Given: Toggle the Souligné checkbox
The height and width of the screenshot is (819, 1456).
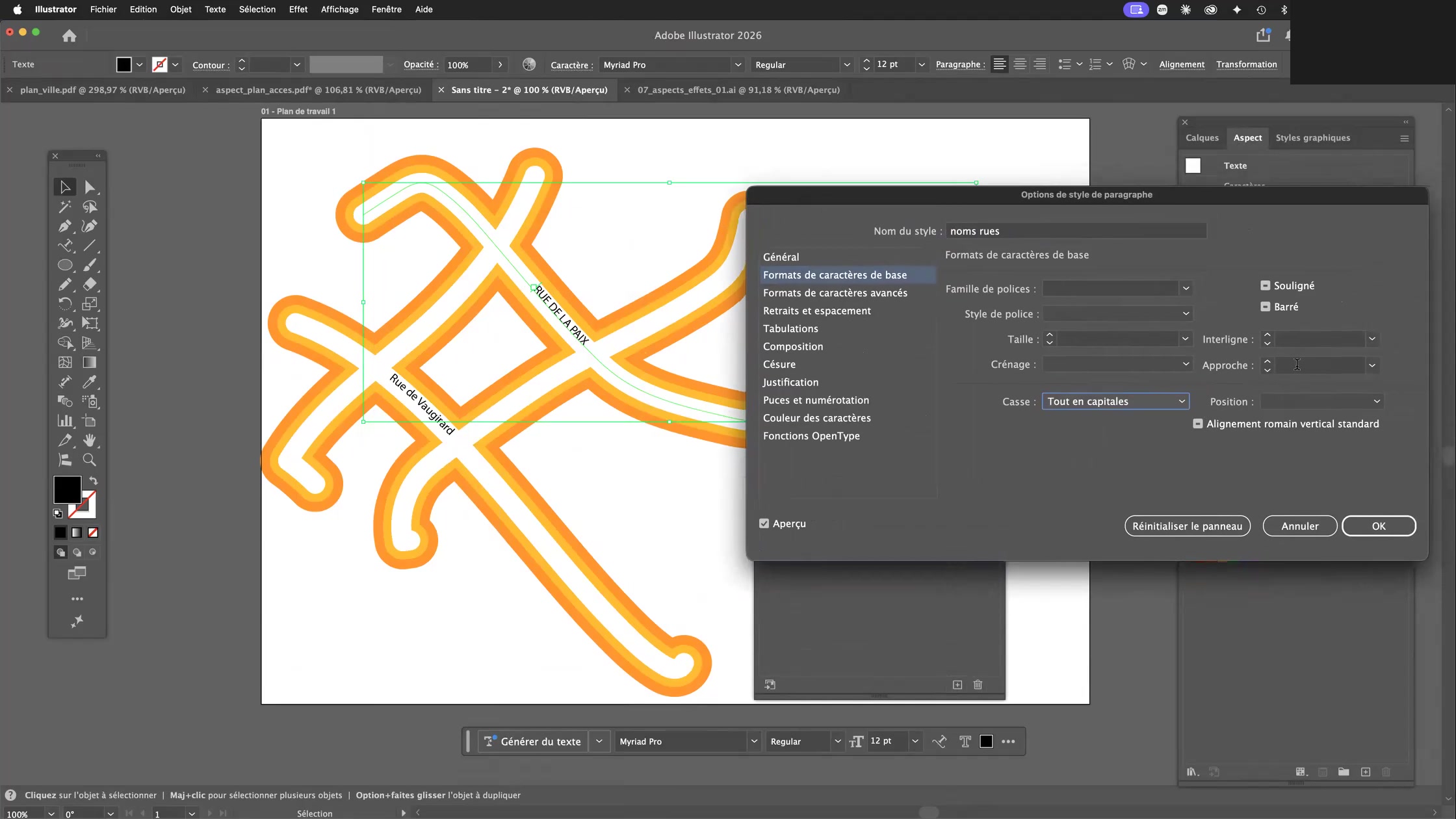Looking at the screenshot, I should (x=1265, y=285).
